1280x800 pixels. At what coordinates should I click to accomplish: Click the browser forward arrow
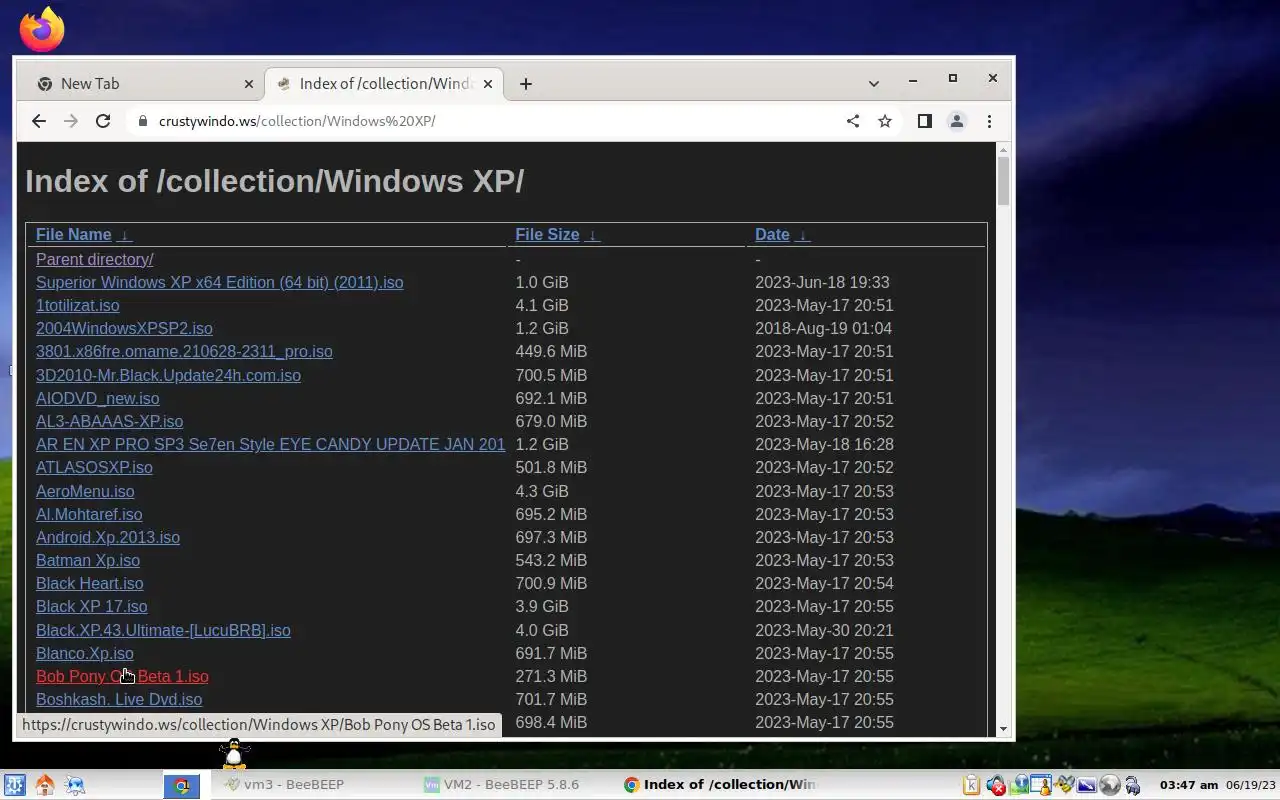[70, 121]
